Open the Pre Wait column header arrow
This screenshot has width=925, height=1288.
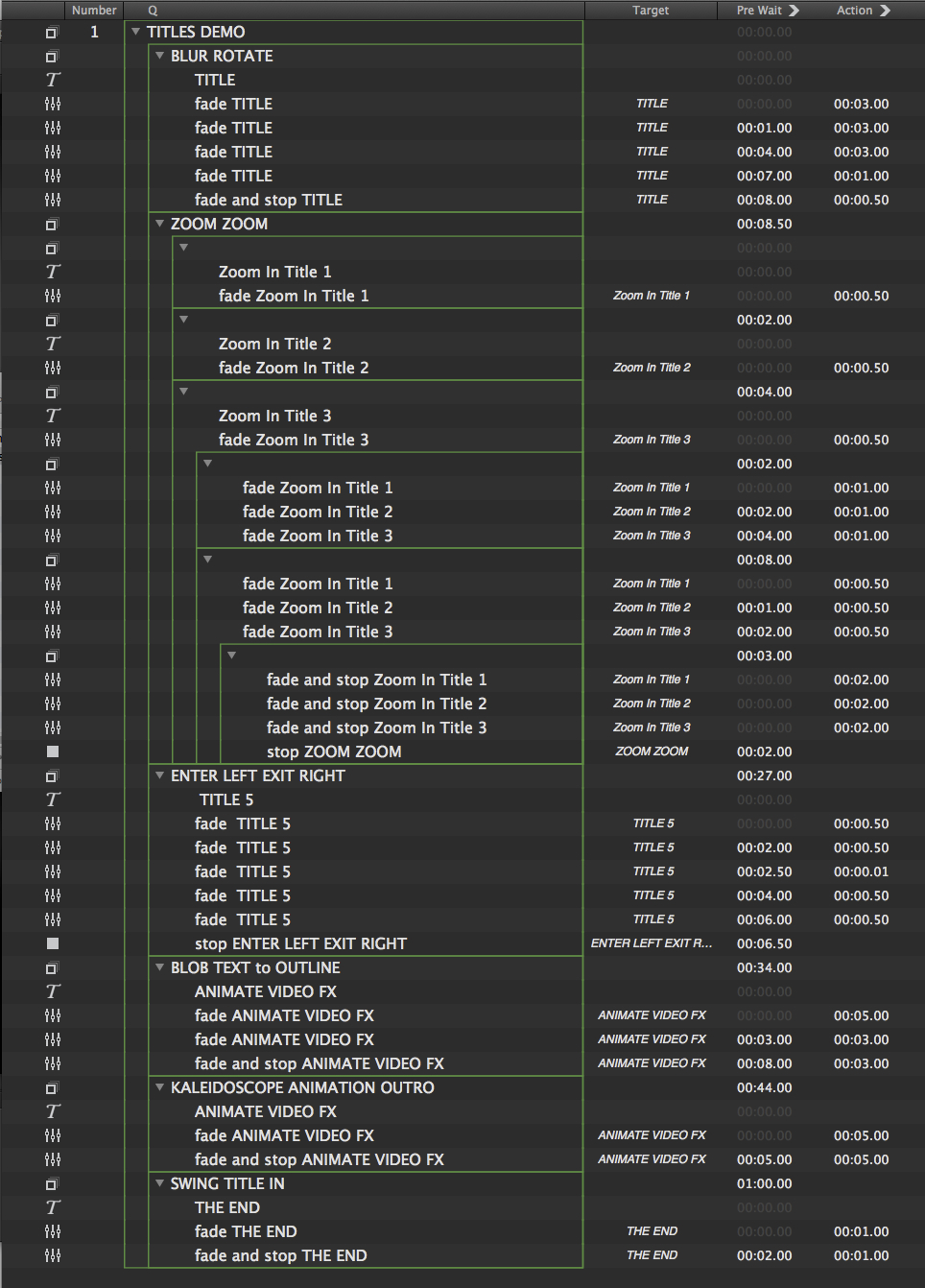(794, 10)
